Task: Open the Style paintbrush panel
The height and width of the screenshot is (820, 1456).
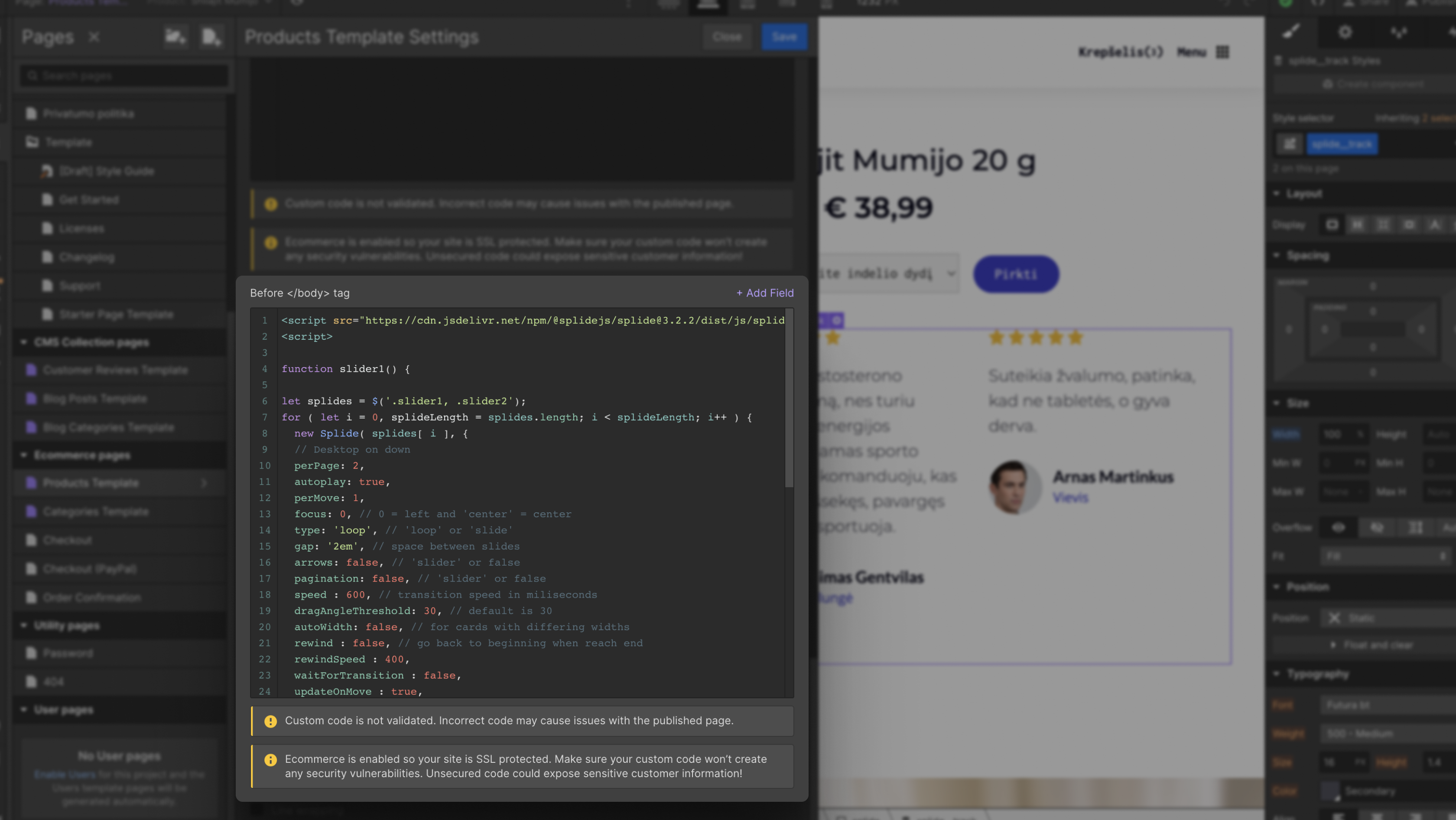Action: pos(1291,32)
